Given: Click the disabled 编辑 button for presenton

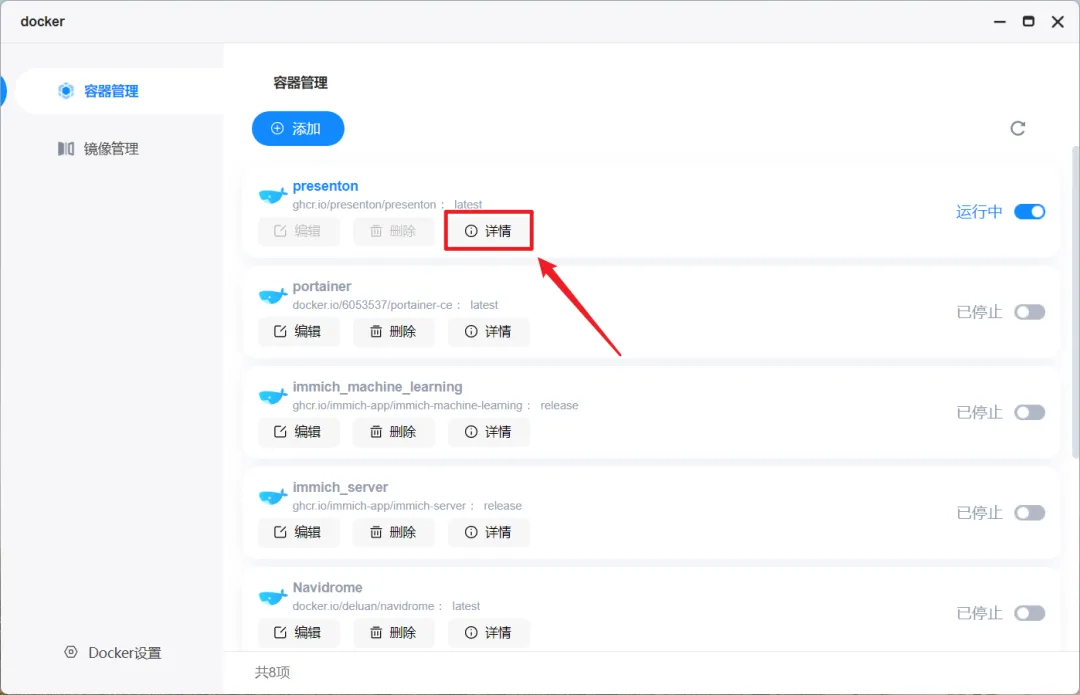Looking at the screenshot, I should [298, 231].
